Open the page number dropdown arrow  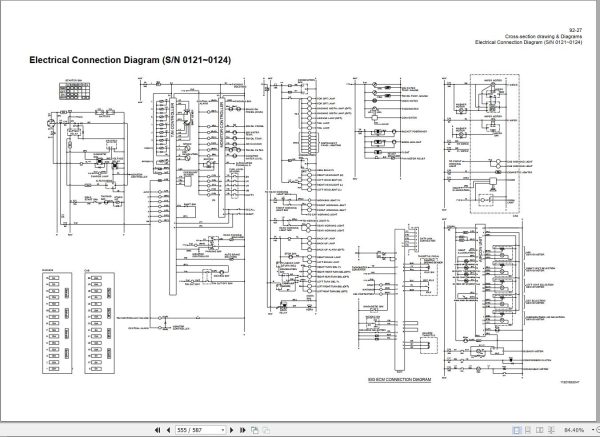click(x=223, y=430)
